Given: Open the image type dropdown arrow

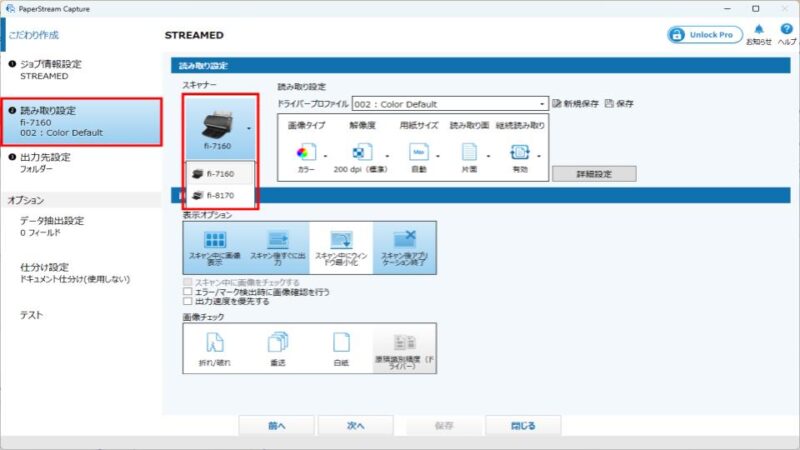Looking at the screenshot, I should tap(326, 156).
